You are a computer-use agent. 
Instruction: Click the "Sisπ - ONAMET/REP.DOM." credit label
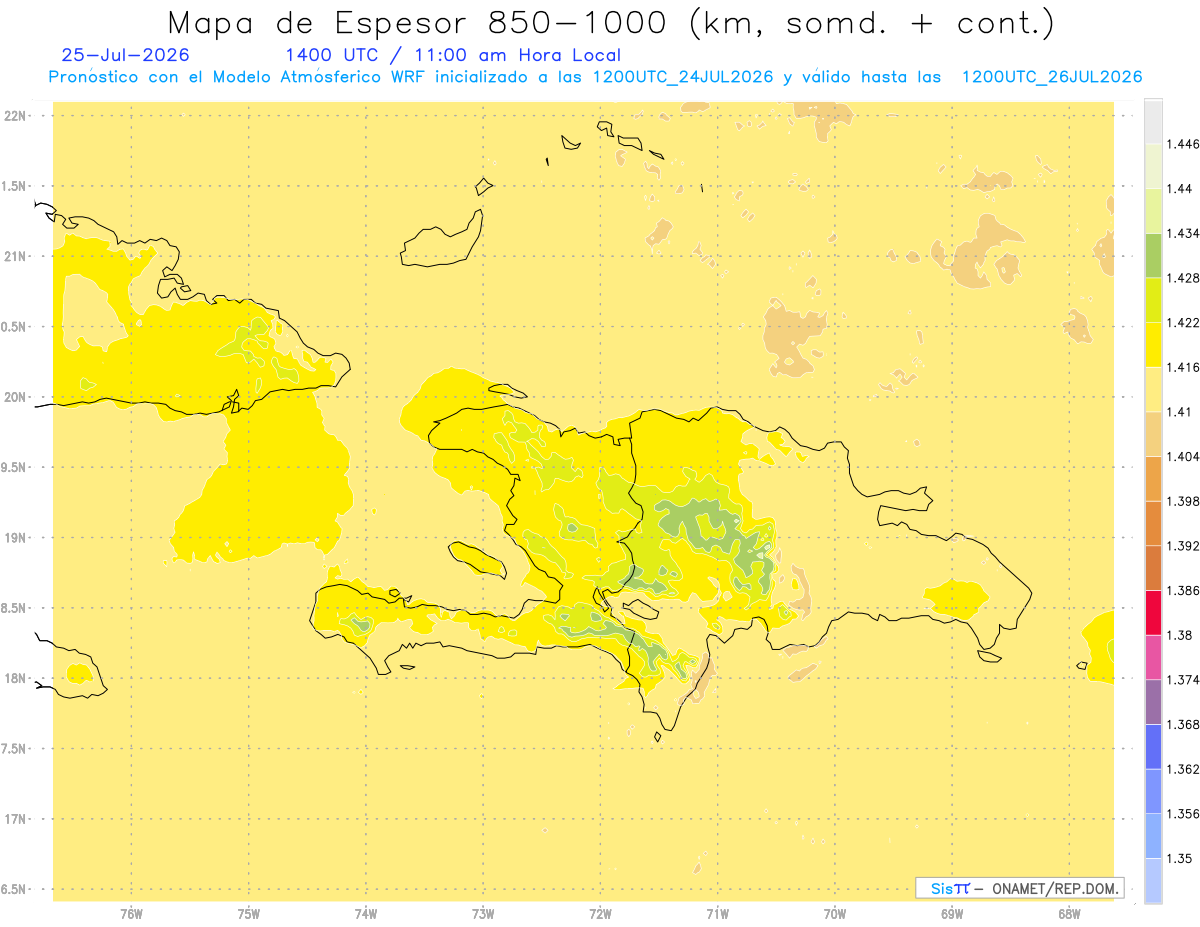click(x=1020, y=888)
